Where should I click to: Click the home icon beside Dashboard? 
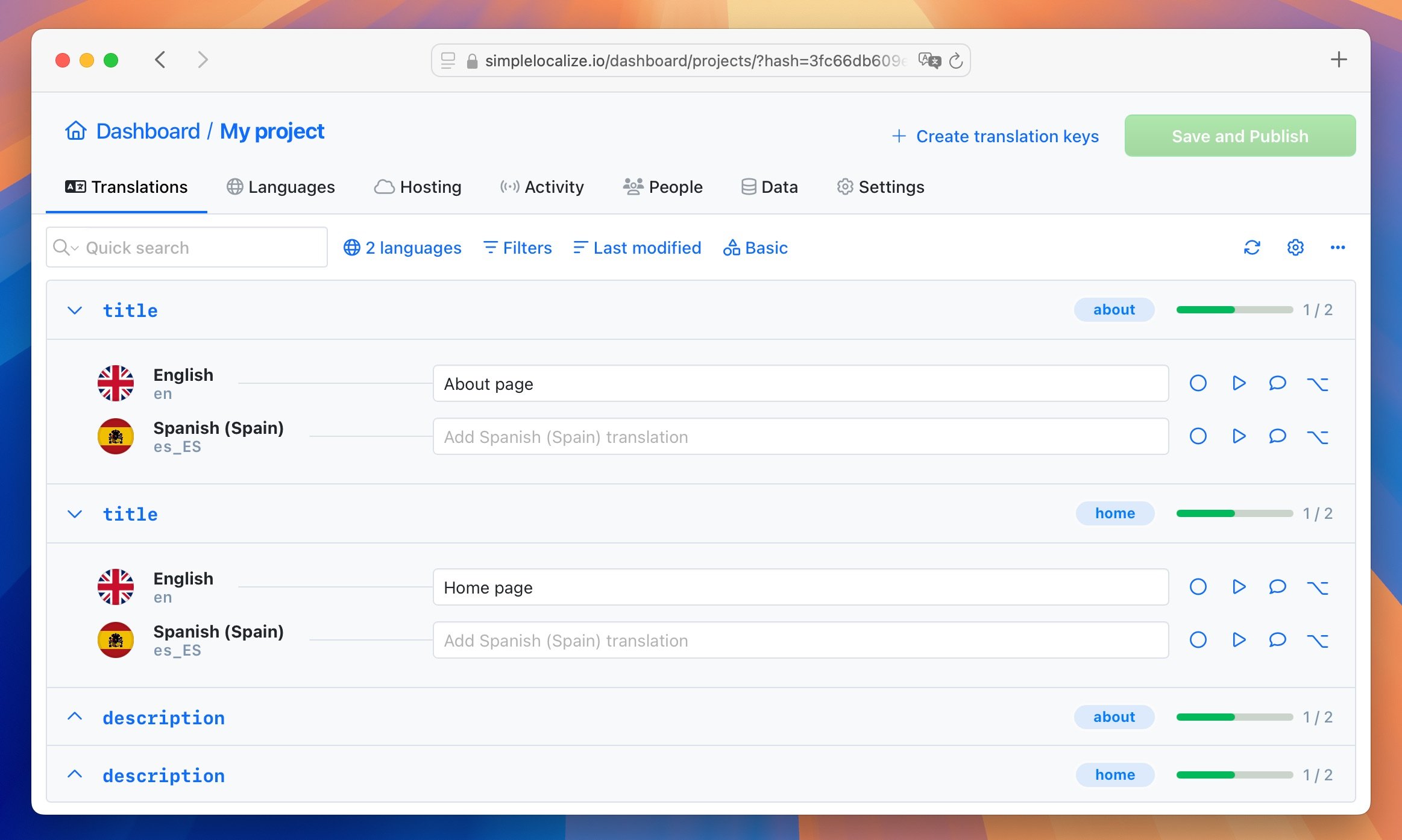pos(76,131)
